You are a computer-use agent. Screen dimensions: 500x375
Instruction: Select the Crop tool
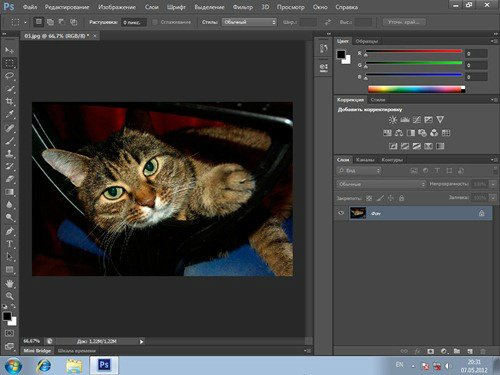[x=9, y=101]
